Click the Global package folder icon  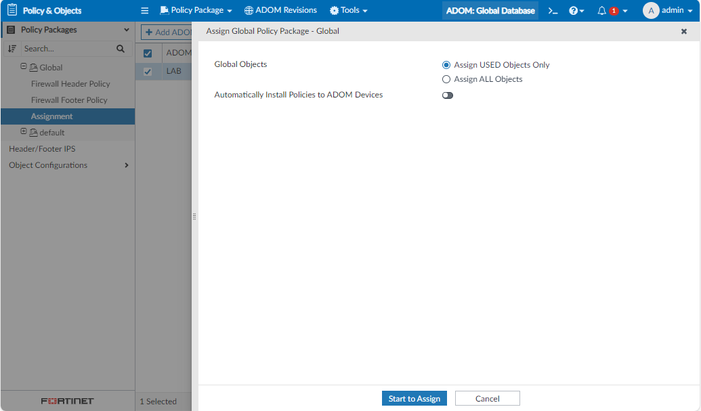(x=34, y=68)
